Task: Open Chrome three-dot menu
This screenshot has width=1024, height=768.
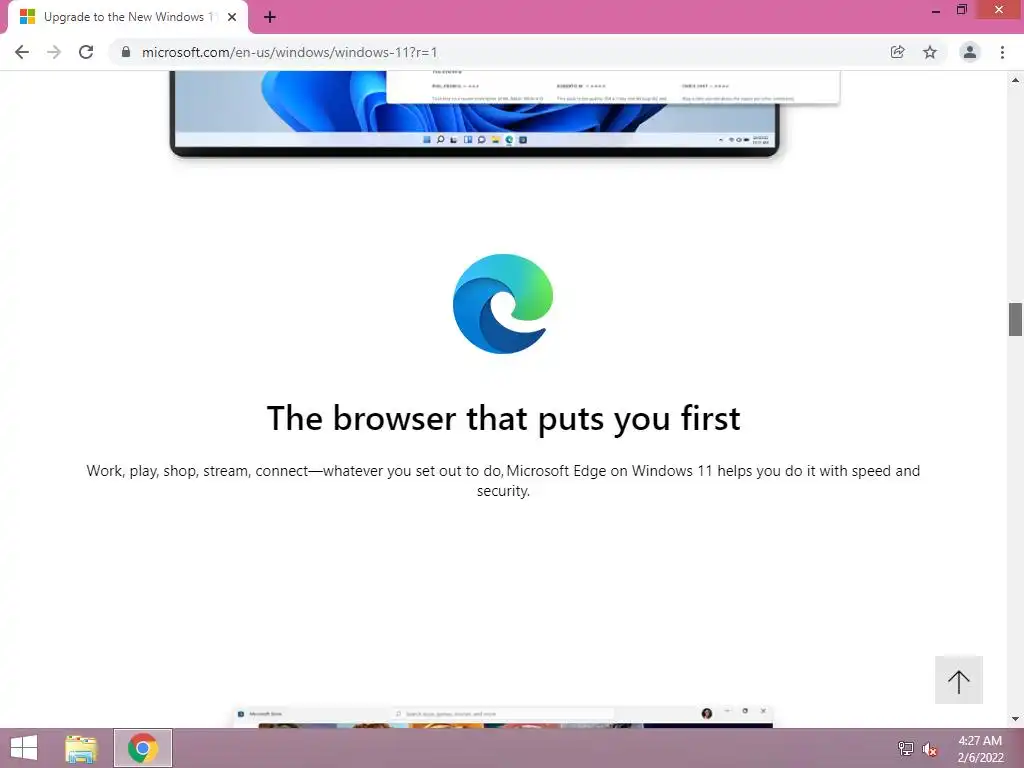Action: (1002, 52)
